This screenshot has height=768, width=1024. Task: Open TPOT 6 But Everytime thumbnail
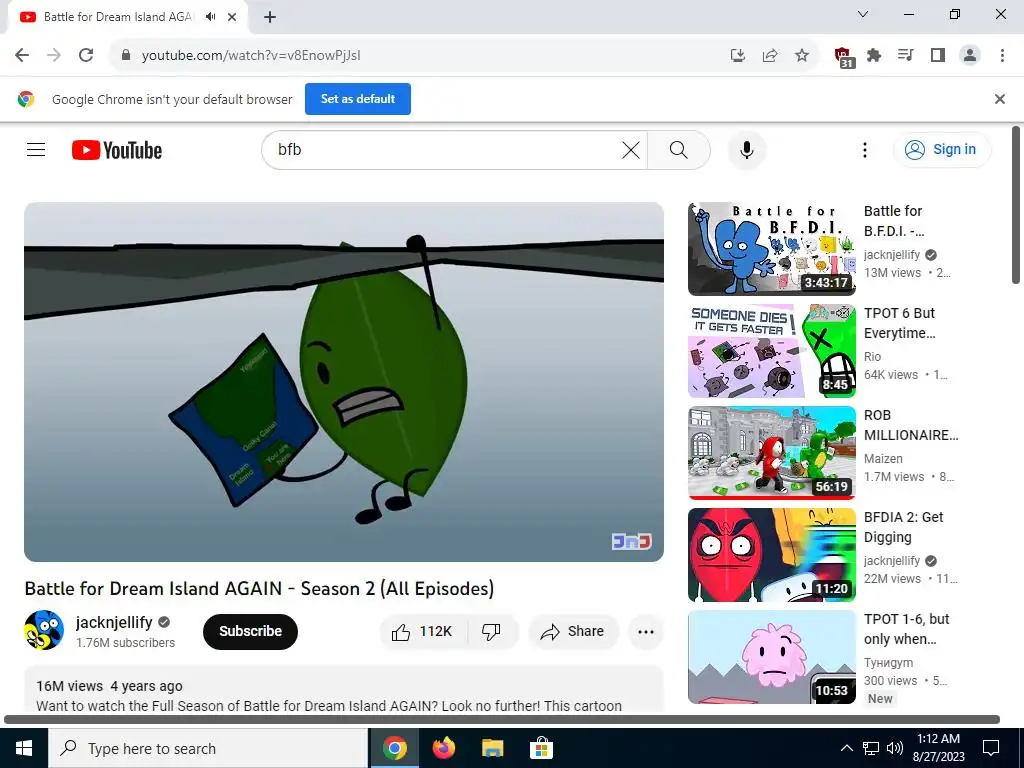pos(771,351)
